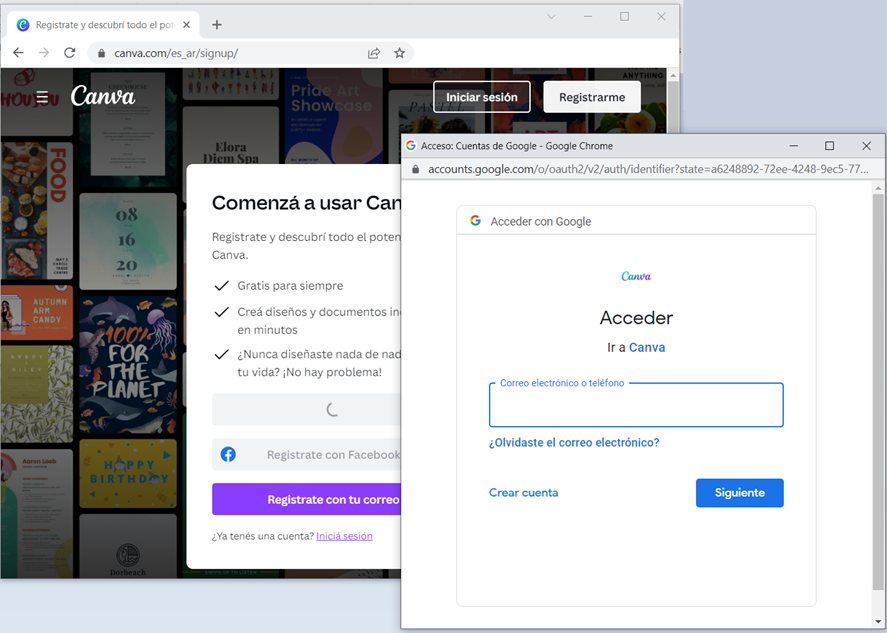Click the scroll down arrow in the Google popup
Viewport: 887px width, 633px height.
[878, 622]
